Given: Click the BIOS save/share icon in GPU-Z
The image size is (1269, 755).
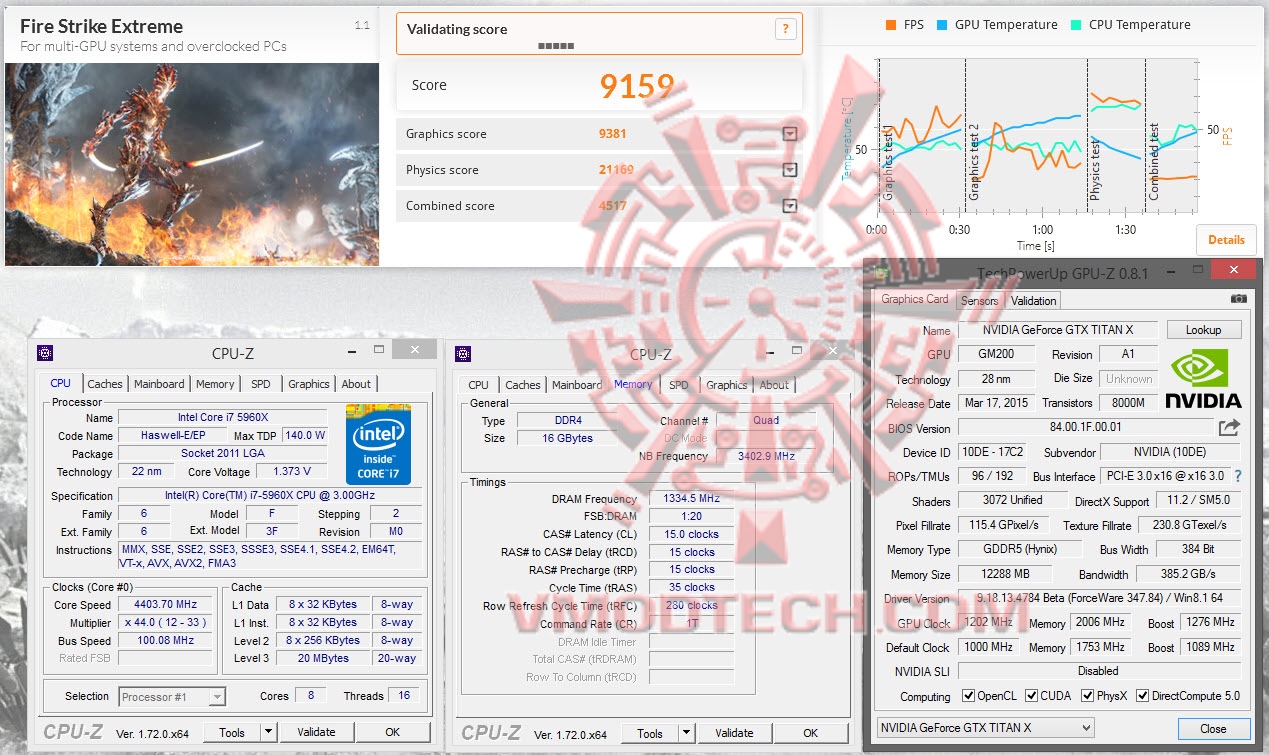Looking at the screenshot, I should 1229,428.
